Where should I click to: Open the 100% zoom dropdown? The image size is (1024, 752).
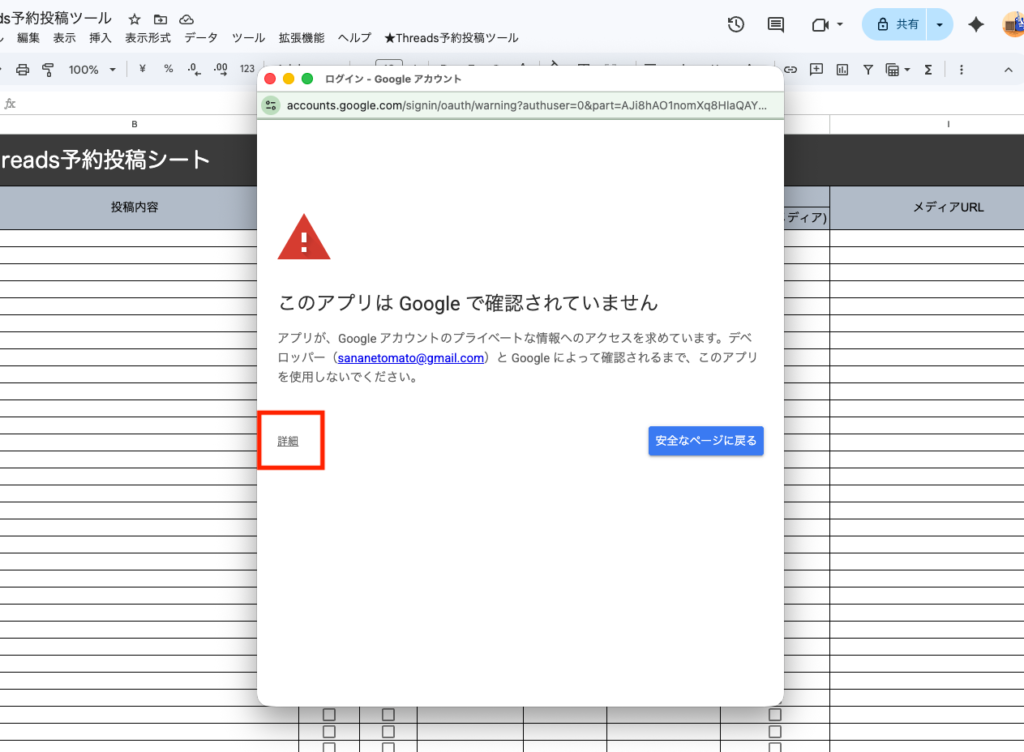(92, 70)
